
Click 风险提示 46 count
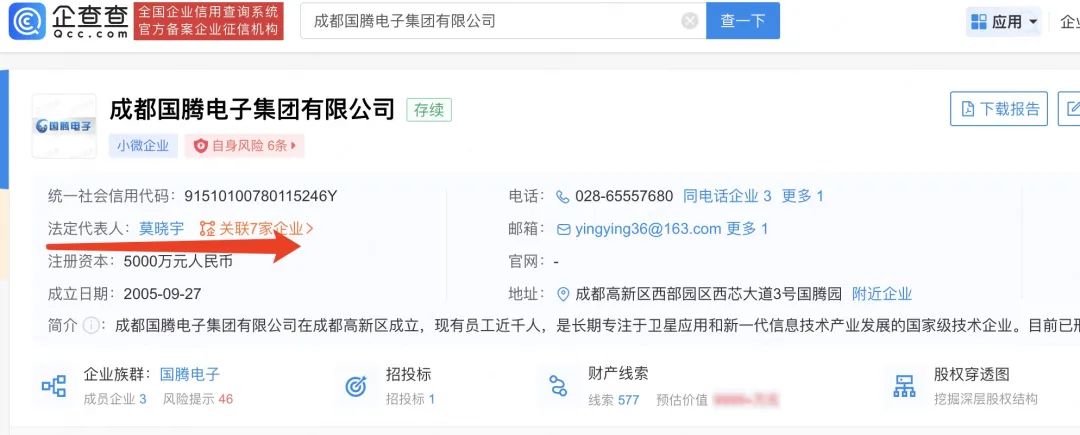click(198, 399)
